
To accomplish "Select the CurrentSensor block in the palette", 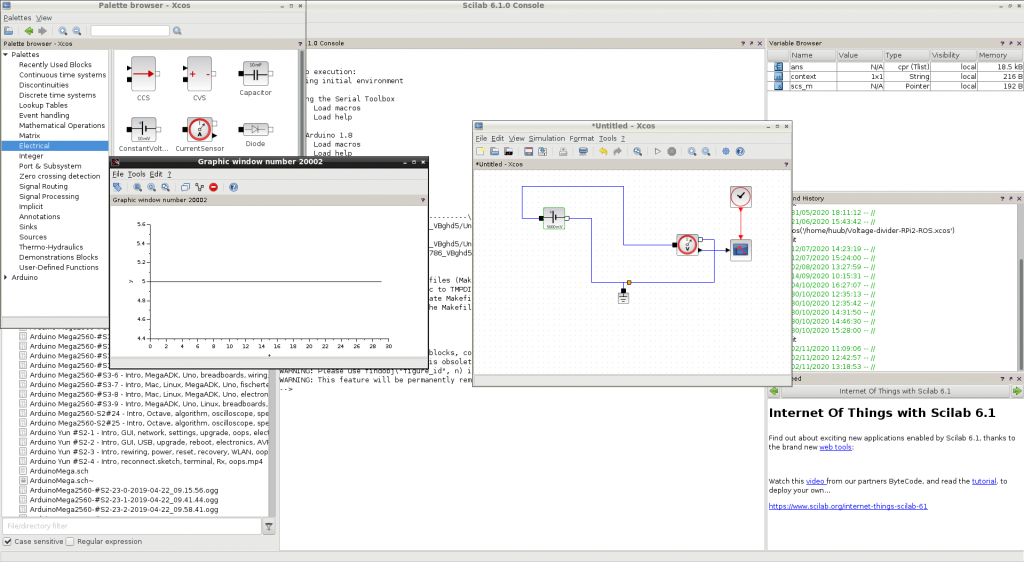I will [199, 134].
